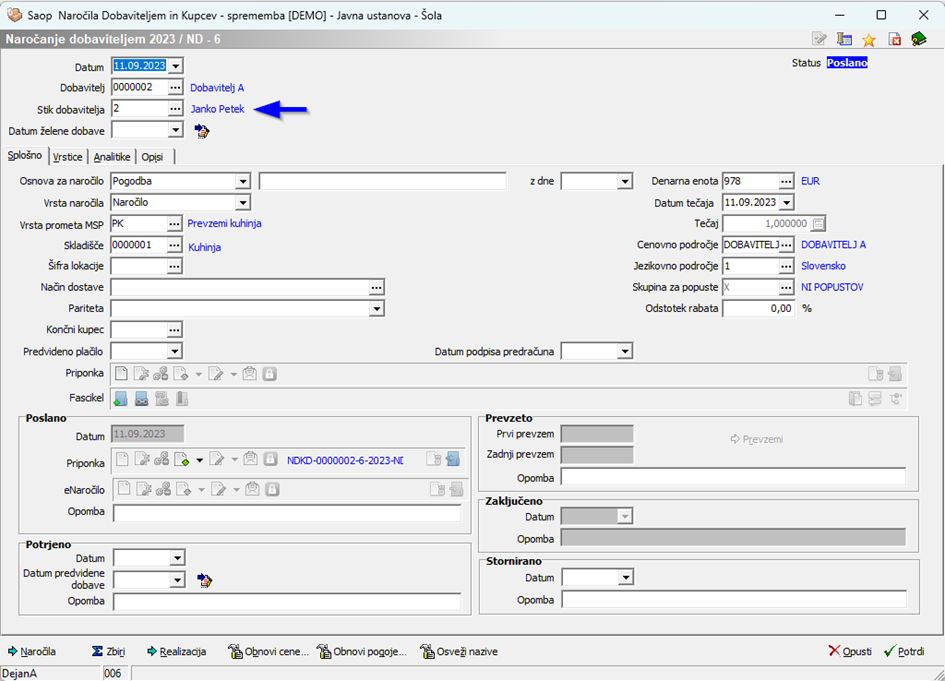Click the star favorites icon in header
The image size is (945, 681).
[x=869, y=40]
